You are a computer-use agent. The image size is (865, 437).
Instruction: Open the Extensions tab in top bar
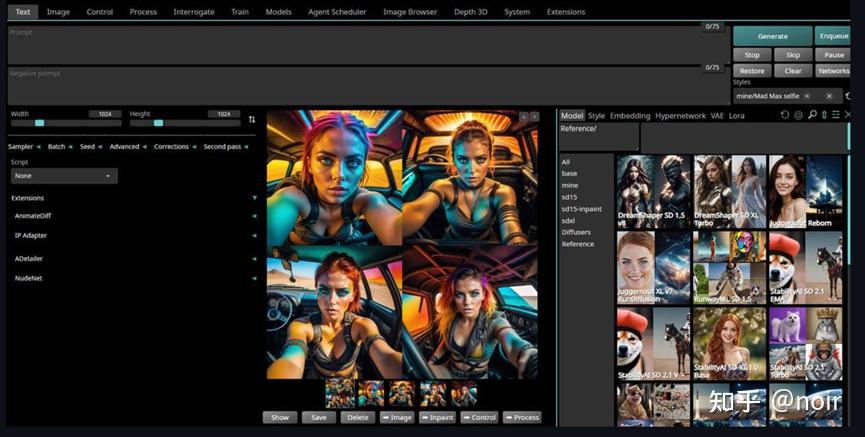pyautogui.click(x=566, y=12)
